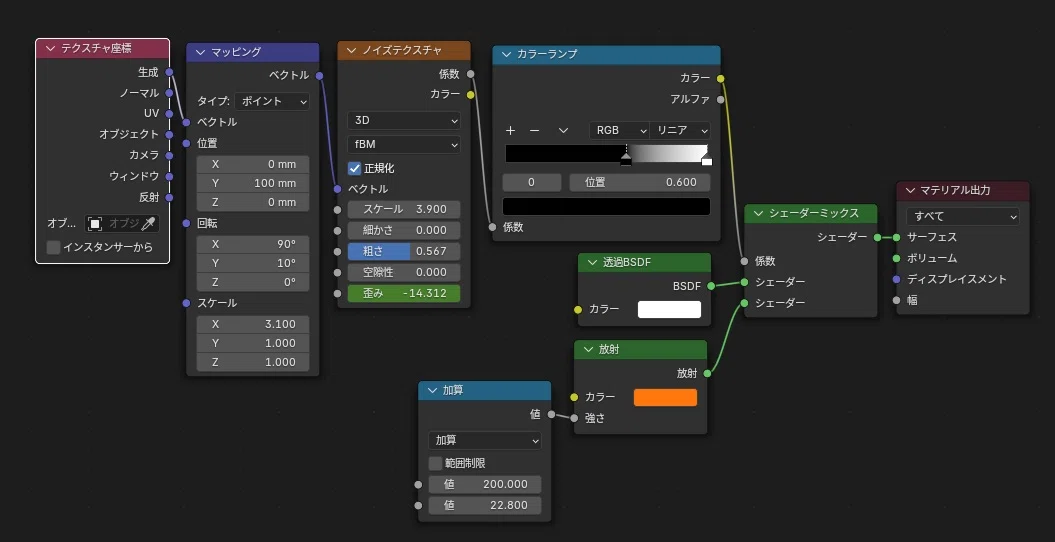Click the 細かさ field value 0.000
Viewport: 1055px width, 542px height.
pos(404,231)
